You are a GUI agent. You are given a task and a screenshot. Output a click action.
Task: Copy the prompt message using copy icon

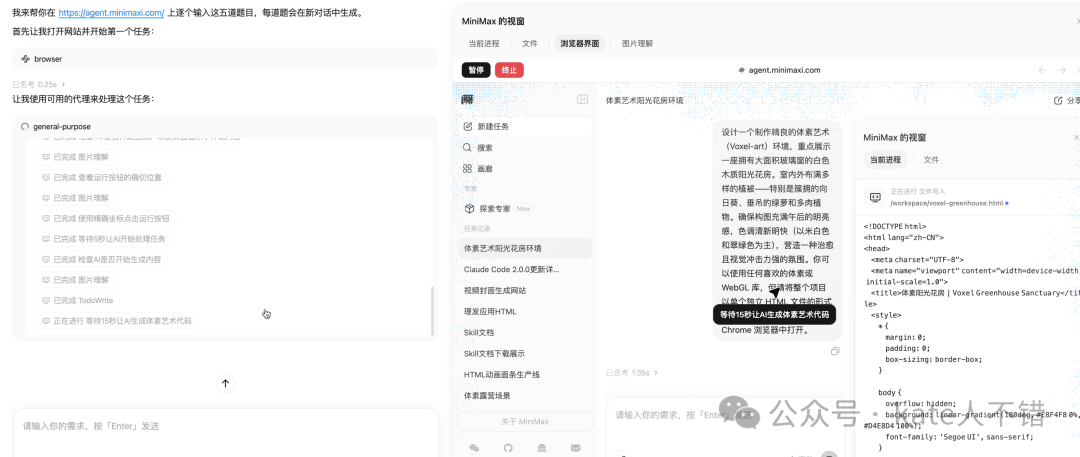coord(835,351)
